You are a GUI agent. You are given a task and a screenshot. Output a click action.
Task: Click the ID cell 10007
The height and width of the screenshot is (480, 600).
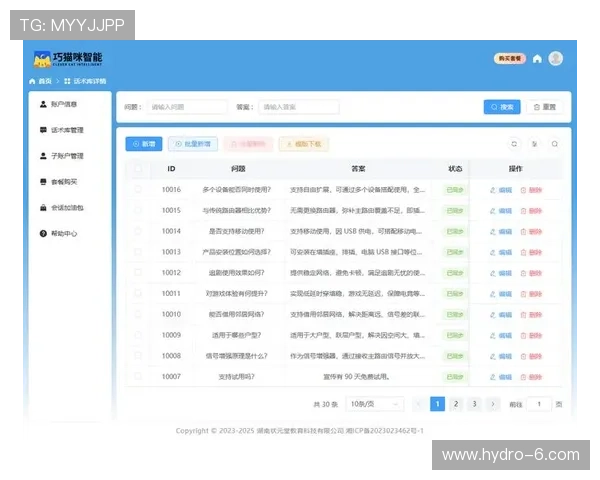point(171,377)
